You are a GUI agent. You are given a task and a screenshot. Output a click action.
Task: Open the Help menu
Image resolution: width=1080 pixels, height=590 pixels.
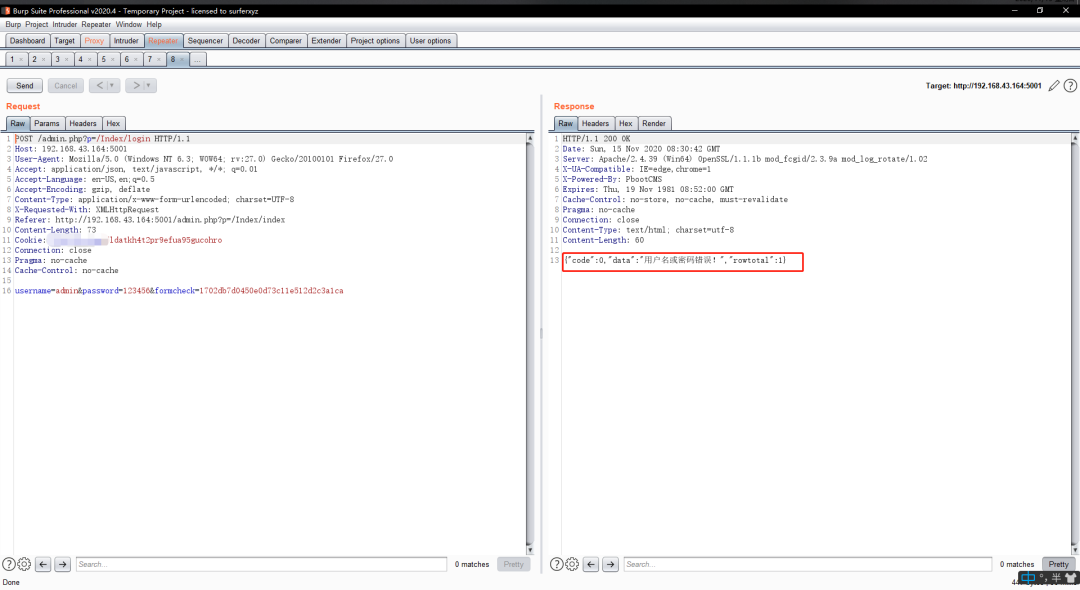point(154,24)
